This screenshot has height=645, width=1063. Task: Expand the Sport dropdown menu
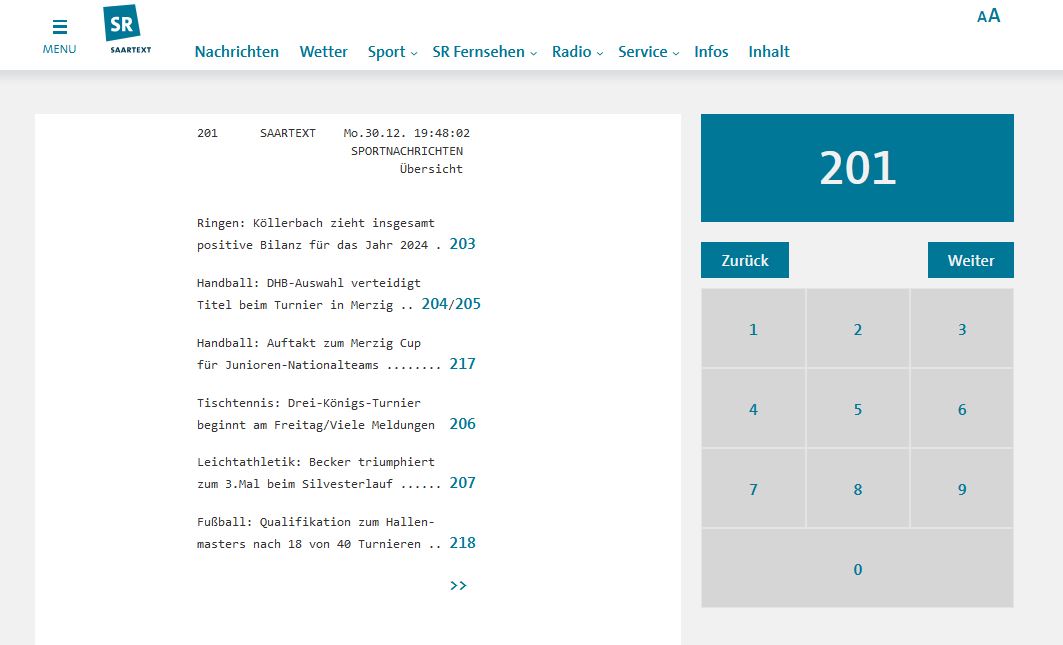(392, 52)
